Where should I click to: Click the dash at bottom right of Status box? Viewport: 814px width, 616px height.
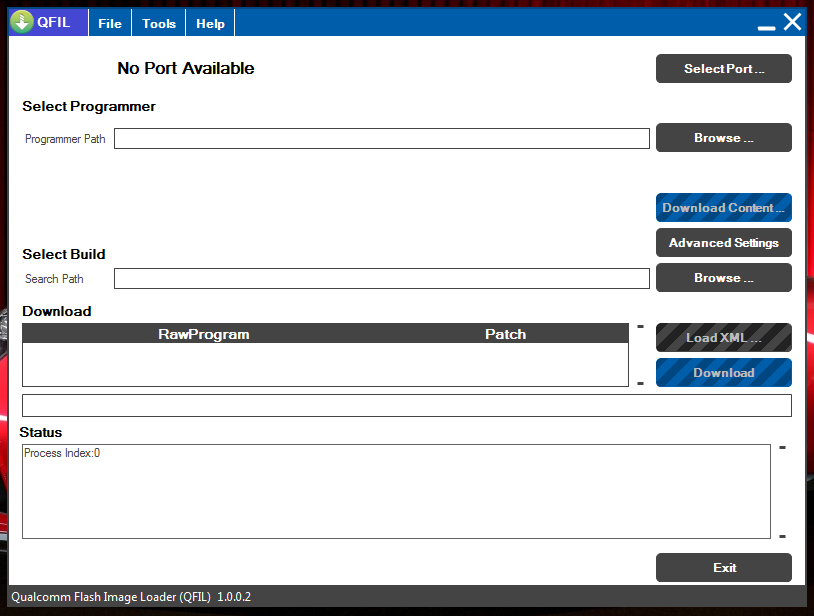click(x=782, y=537)
